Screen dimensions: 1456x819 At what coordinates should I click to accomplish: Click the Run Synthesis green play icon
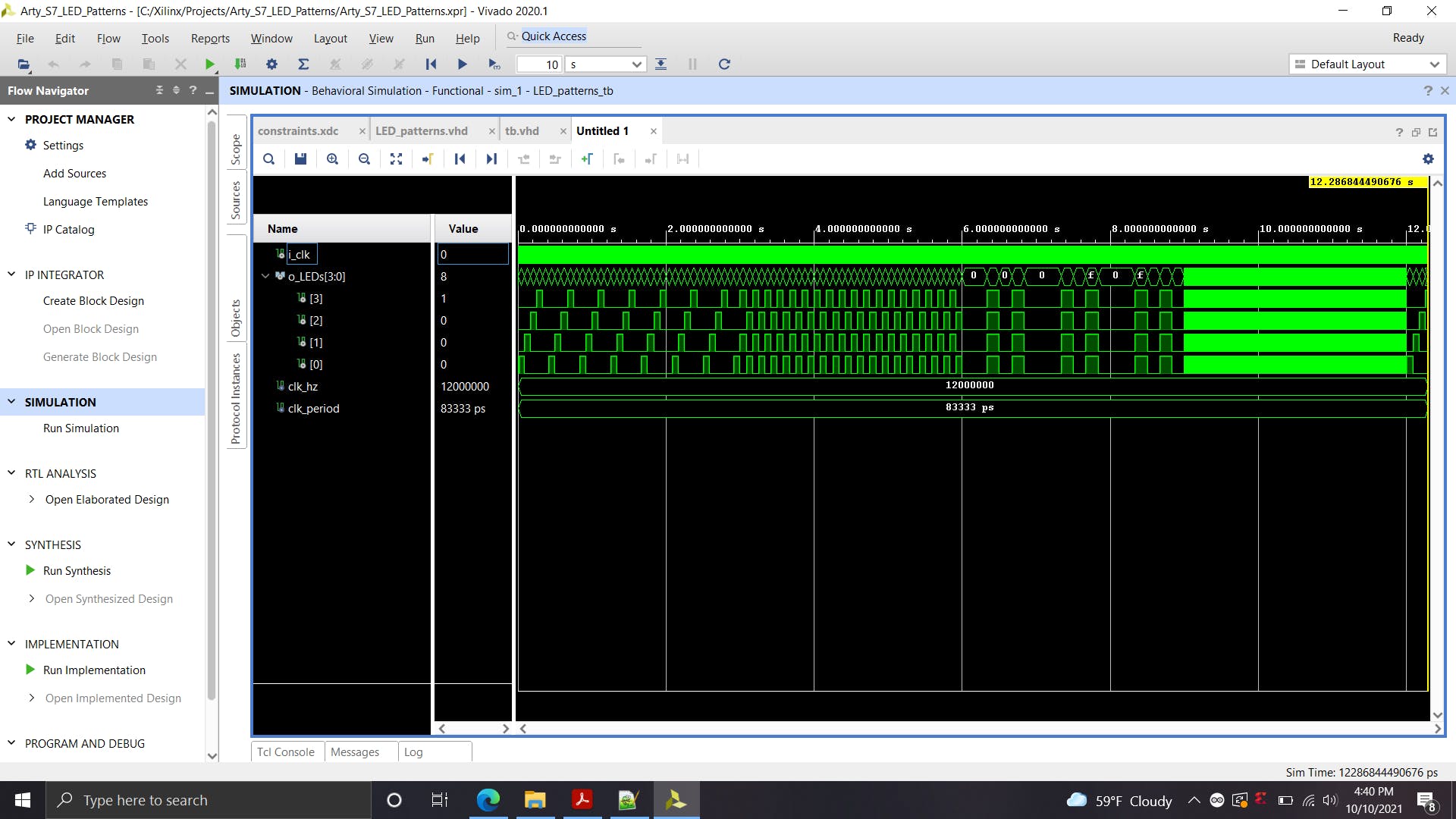pos(30,570)
